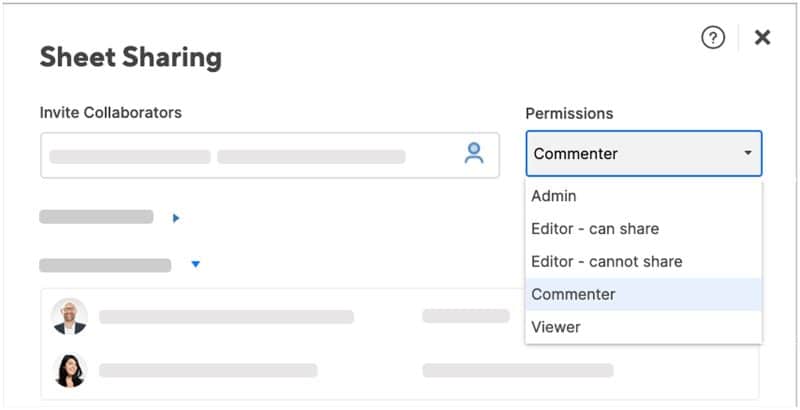
Task: Click the Permissions dropdown arrow
Action: pos(748,153)
